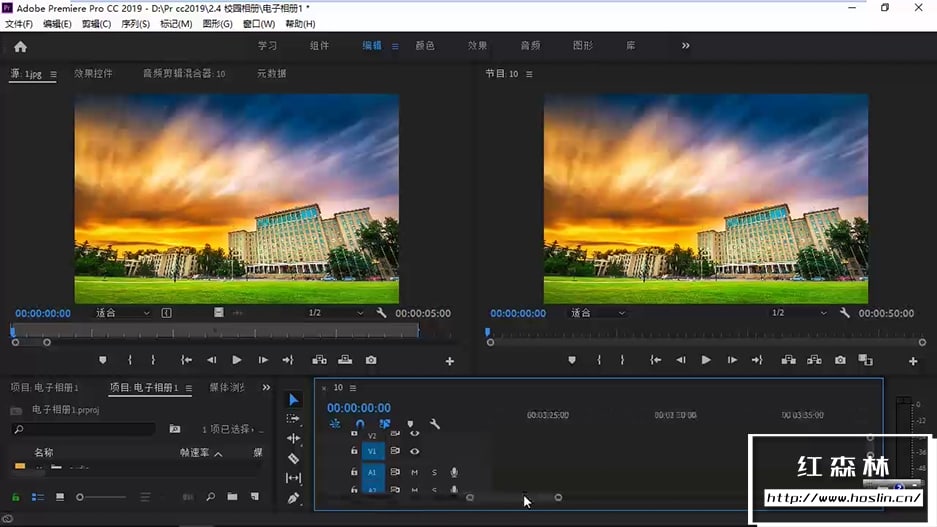Image resolution: width=937 pixels, height=527 pixels.
Task: Click Extract in Program monitor
Action: [814, 360]
